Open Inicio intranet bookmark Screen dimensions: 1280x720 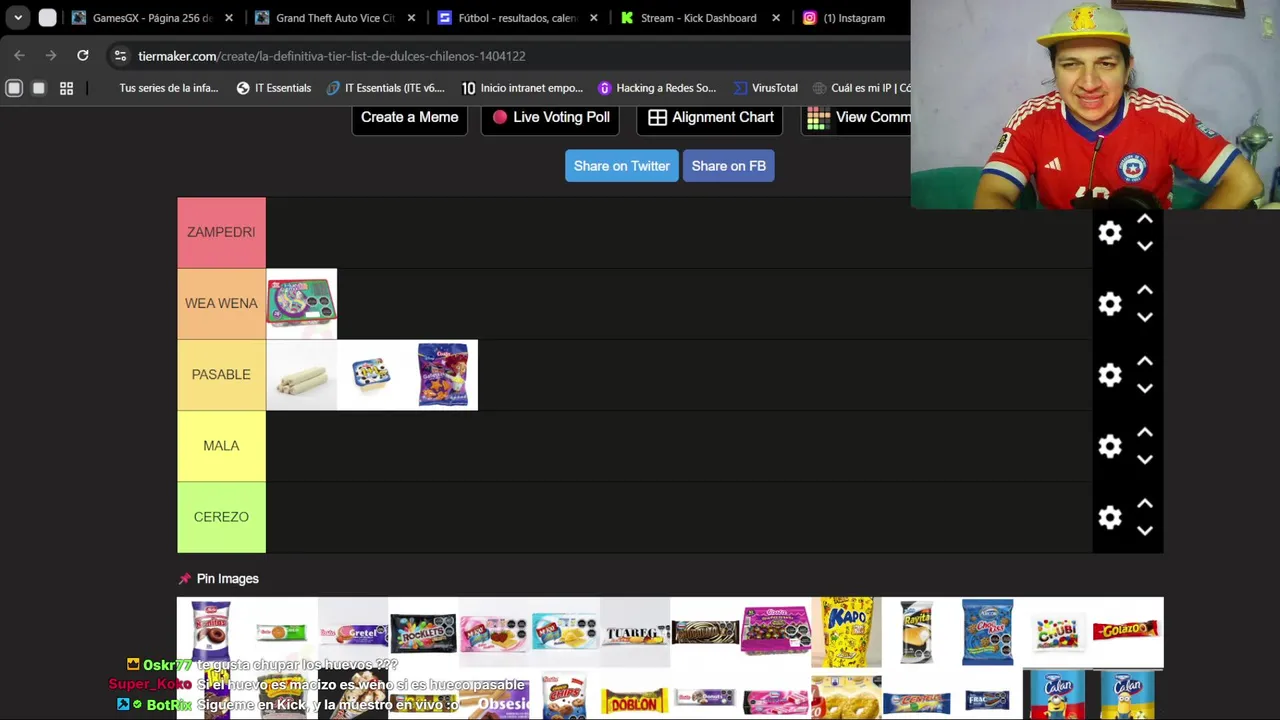click(521, 88)
